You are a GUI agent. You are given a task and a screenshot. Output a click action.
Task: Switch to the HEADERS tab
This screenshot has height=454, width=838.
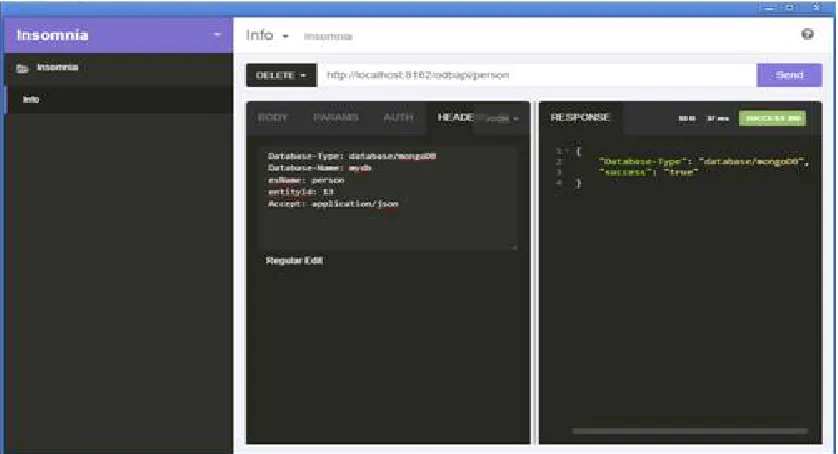click(x=455, y=117)
